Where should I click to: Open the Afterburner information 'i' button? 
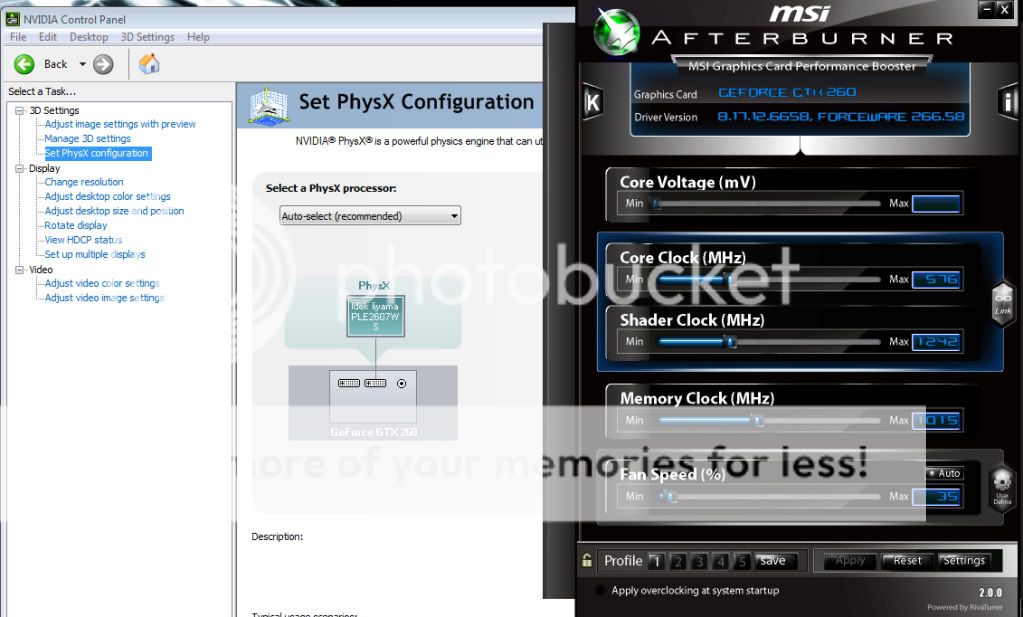point(1009,102)
